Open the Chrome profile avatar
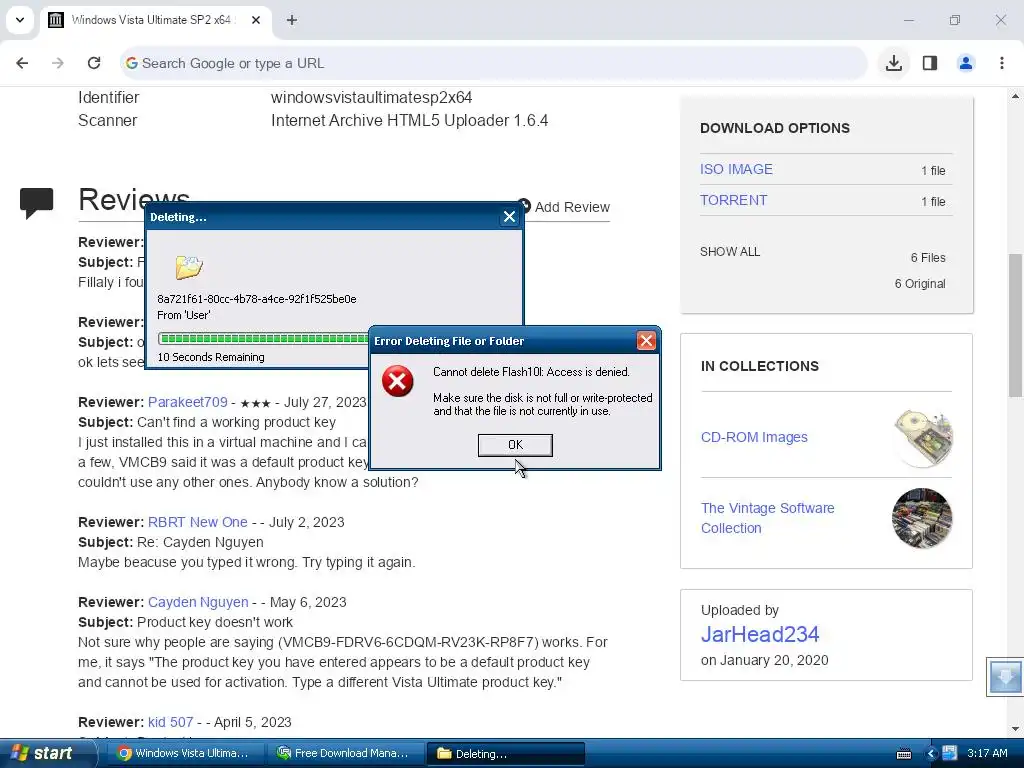Viewport: 1024px width, 768px height. point(965,63)
